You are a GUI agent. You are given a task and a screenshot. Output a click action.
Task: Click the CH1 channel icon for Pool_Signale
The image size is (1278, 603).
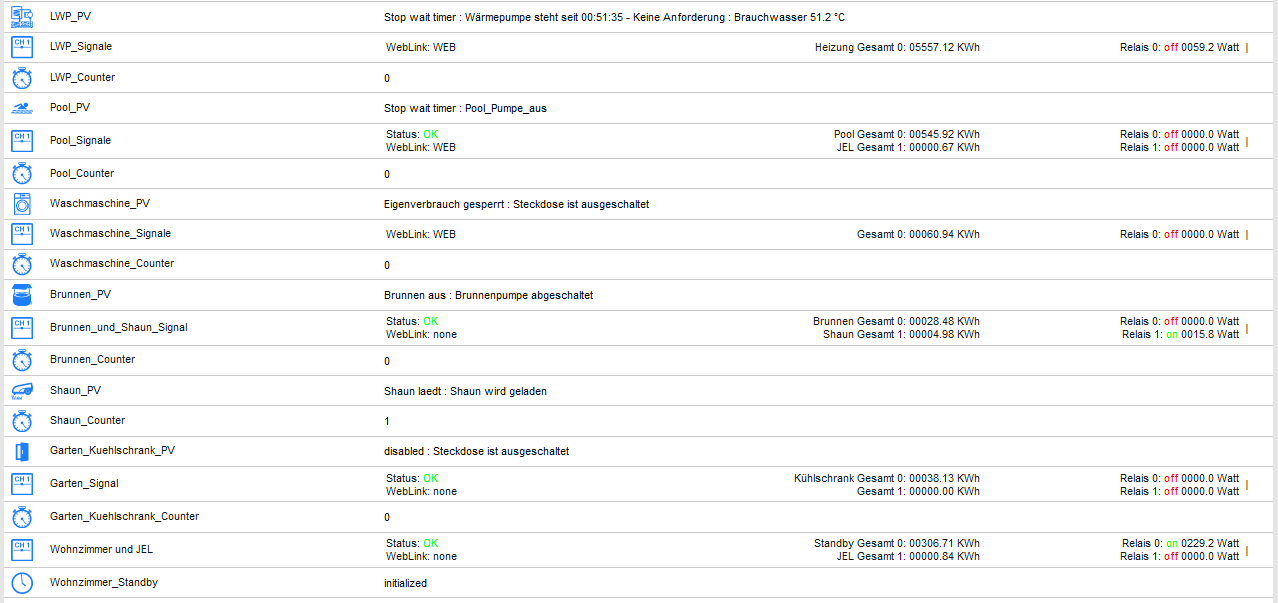coord(22,141)
